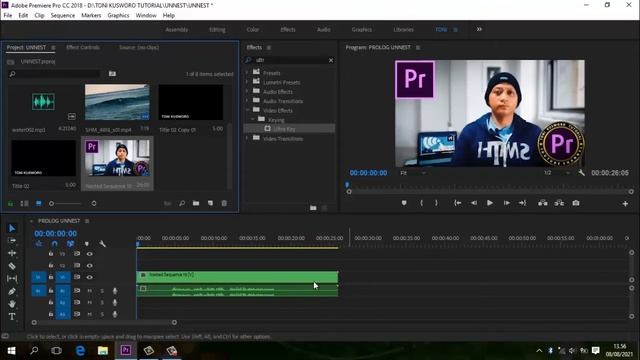Screen dimensions: 640x360
Task: Expand the Audio Transitions folder
Action: pyautogui.click(x=247, y=100)
